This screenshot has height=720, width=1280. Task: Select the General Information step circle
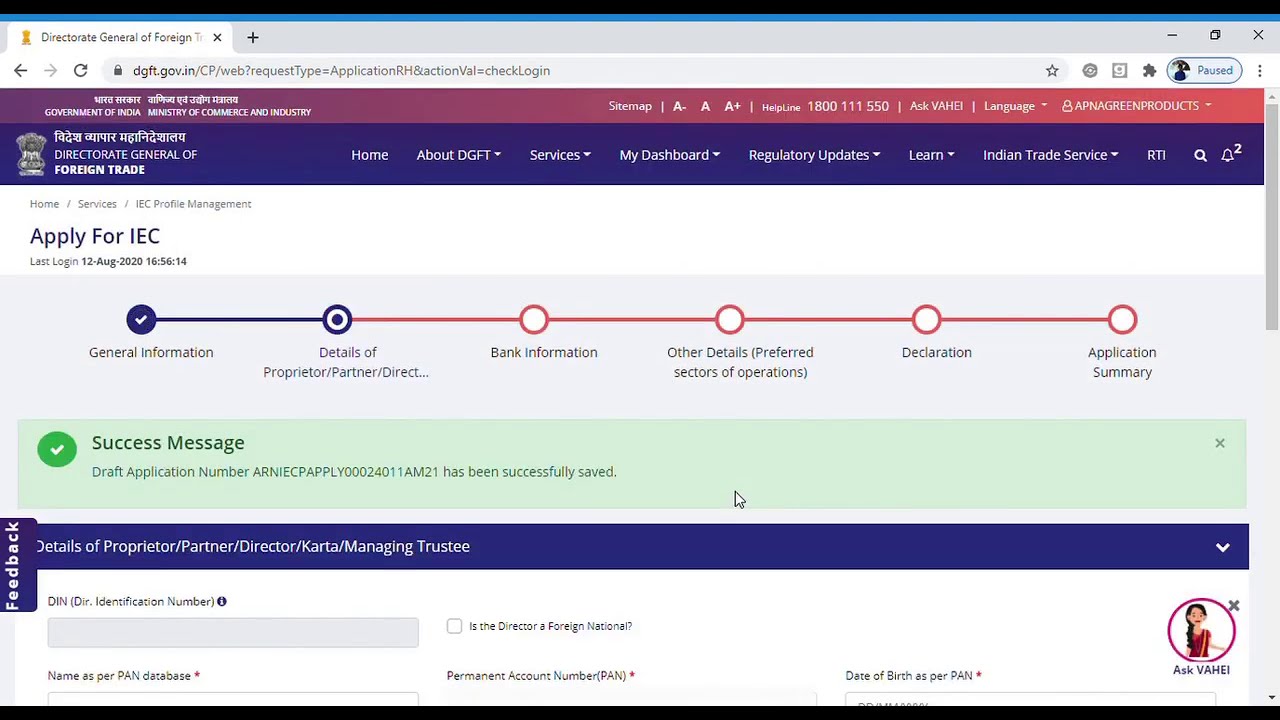(x=141, y=320)
